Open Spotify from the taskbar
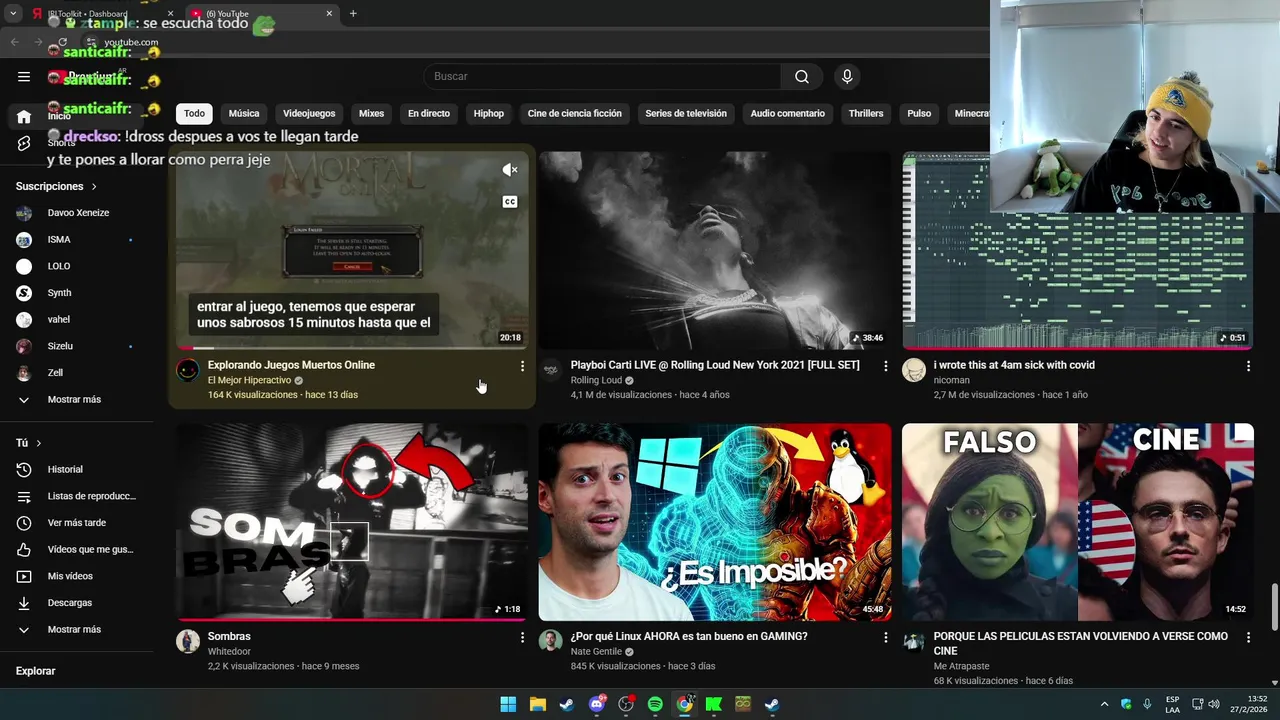Image resolution: width=1280 pixels, height=720 pixels. coord(655,704)
